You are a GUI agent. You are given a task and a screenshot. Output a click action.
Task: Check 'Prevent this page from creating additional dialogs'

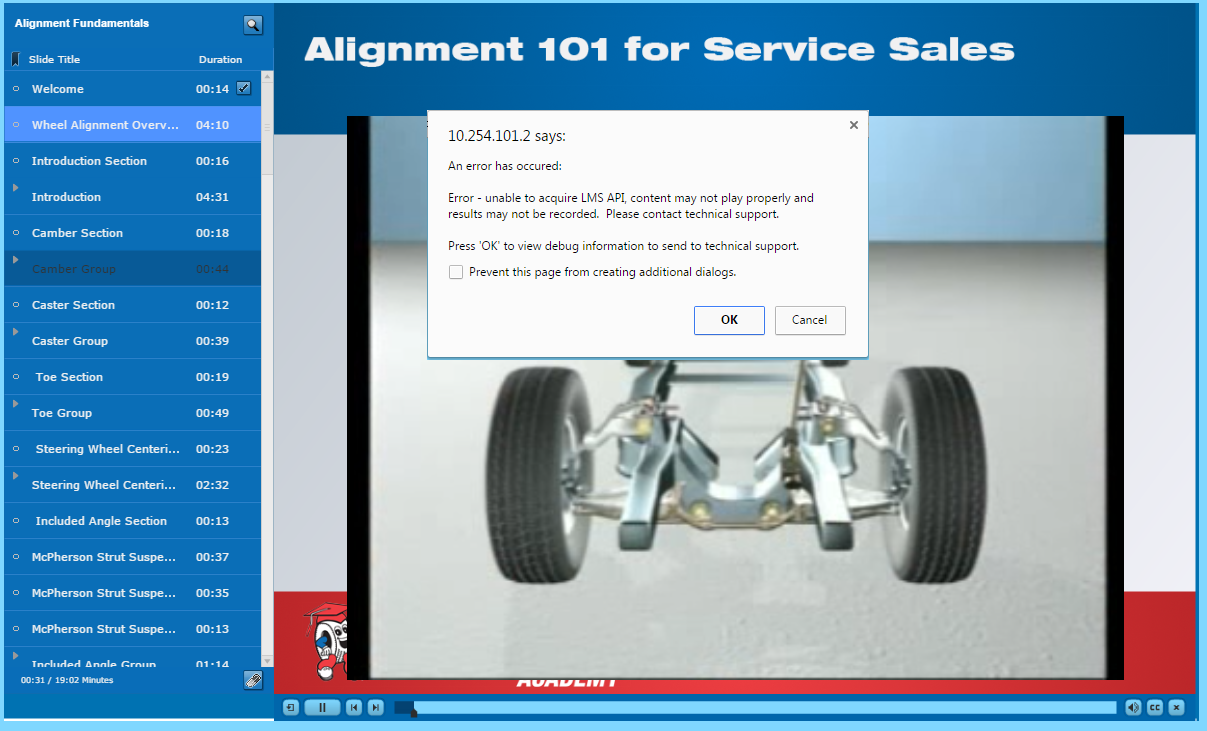456,272
